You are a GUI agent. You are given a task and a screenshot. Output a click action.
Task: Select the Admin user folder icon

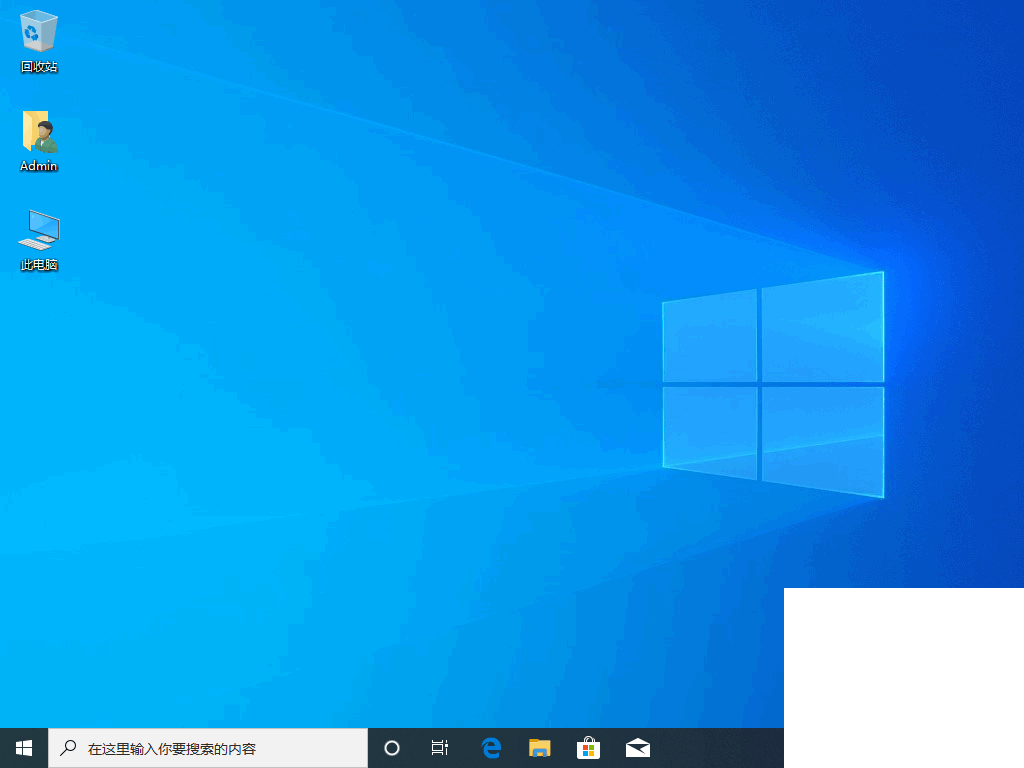coord(39,132)
